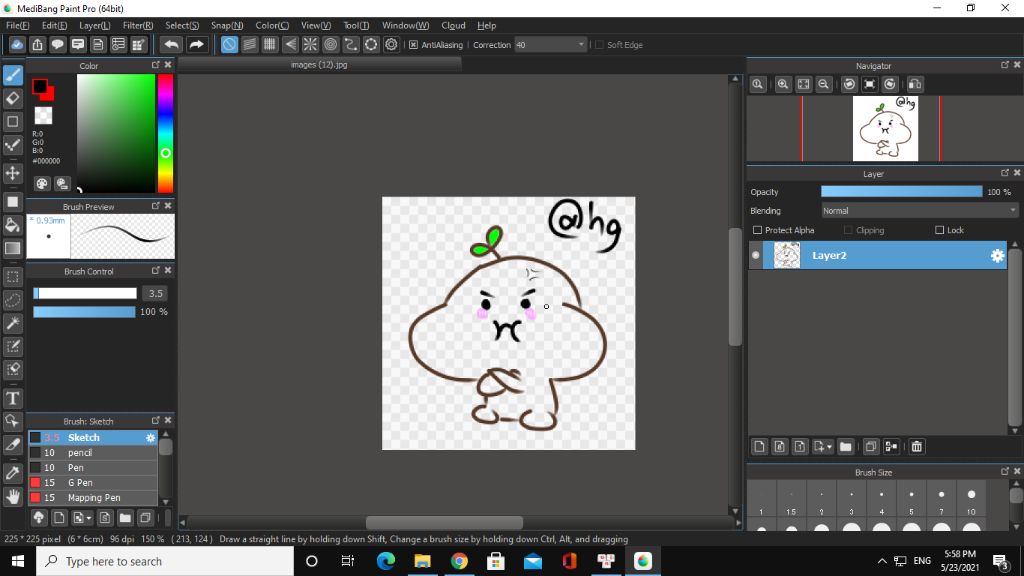The image size is (1024, 576).
Task: Open the Filter menu
Action: 138,25
